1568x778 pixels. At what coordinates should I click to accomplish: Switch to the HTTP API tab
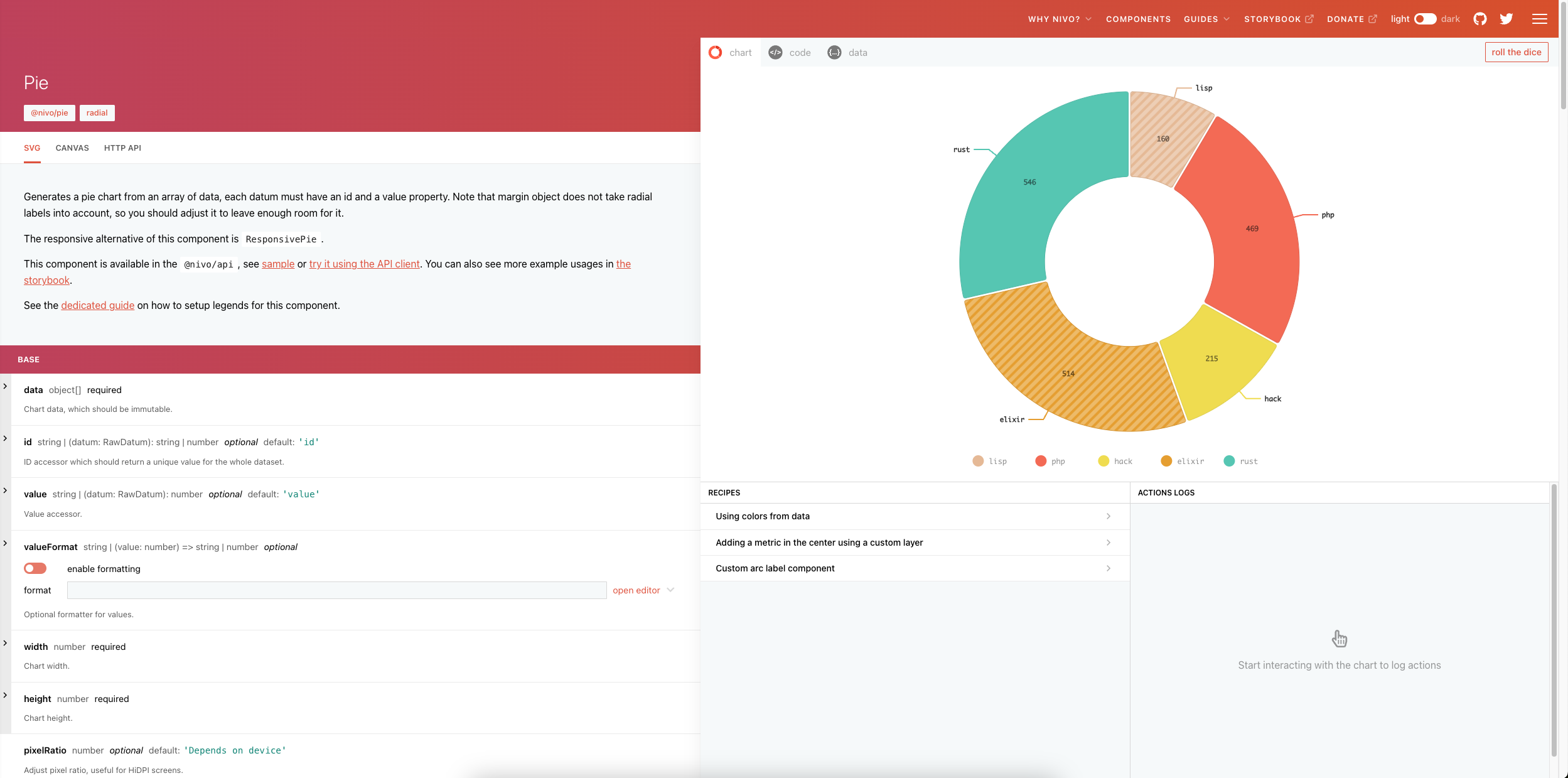[x=122, y=148]
